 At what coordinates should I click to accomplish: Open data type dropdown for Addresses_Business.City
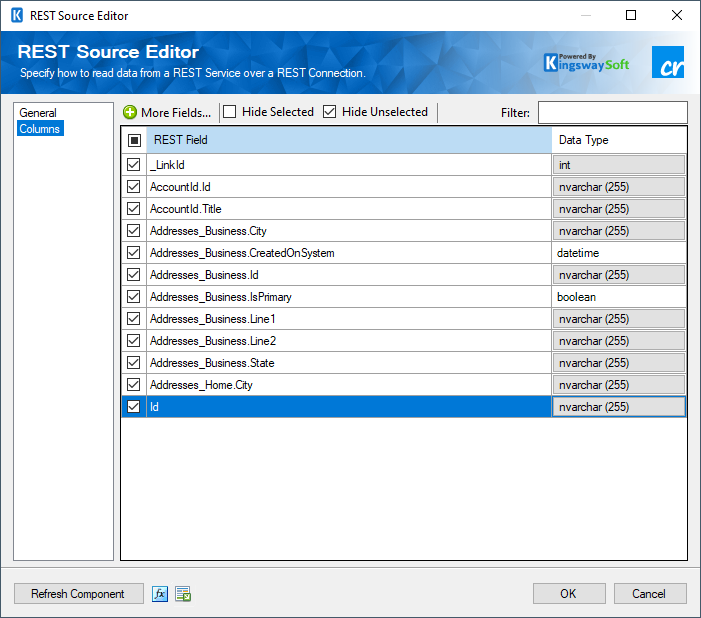(619, 230)
